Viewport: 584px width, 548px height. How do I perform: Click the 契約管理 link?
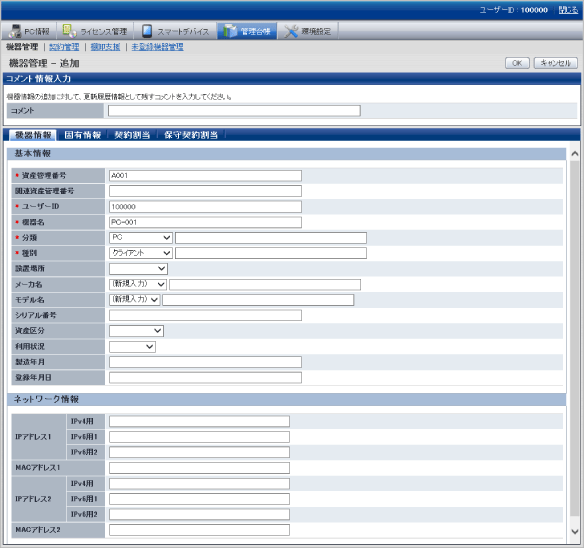(x=64, y=47)
